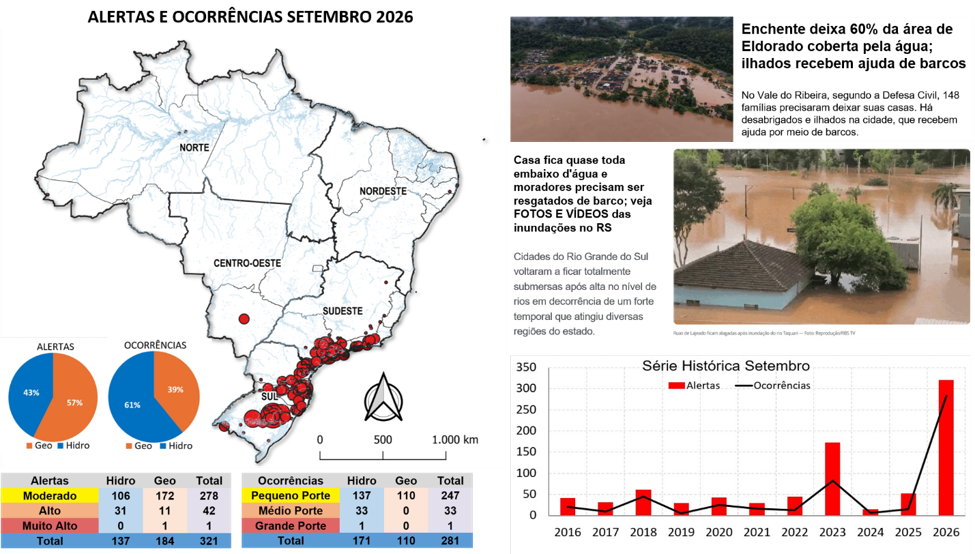Click the 1.000 km scale bar label
975x554 pixels.
click(x=455, y=440)
